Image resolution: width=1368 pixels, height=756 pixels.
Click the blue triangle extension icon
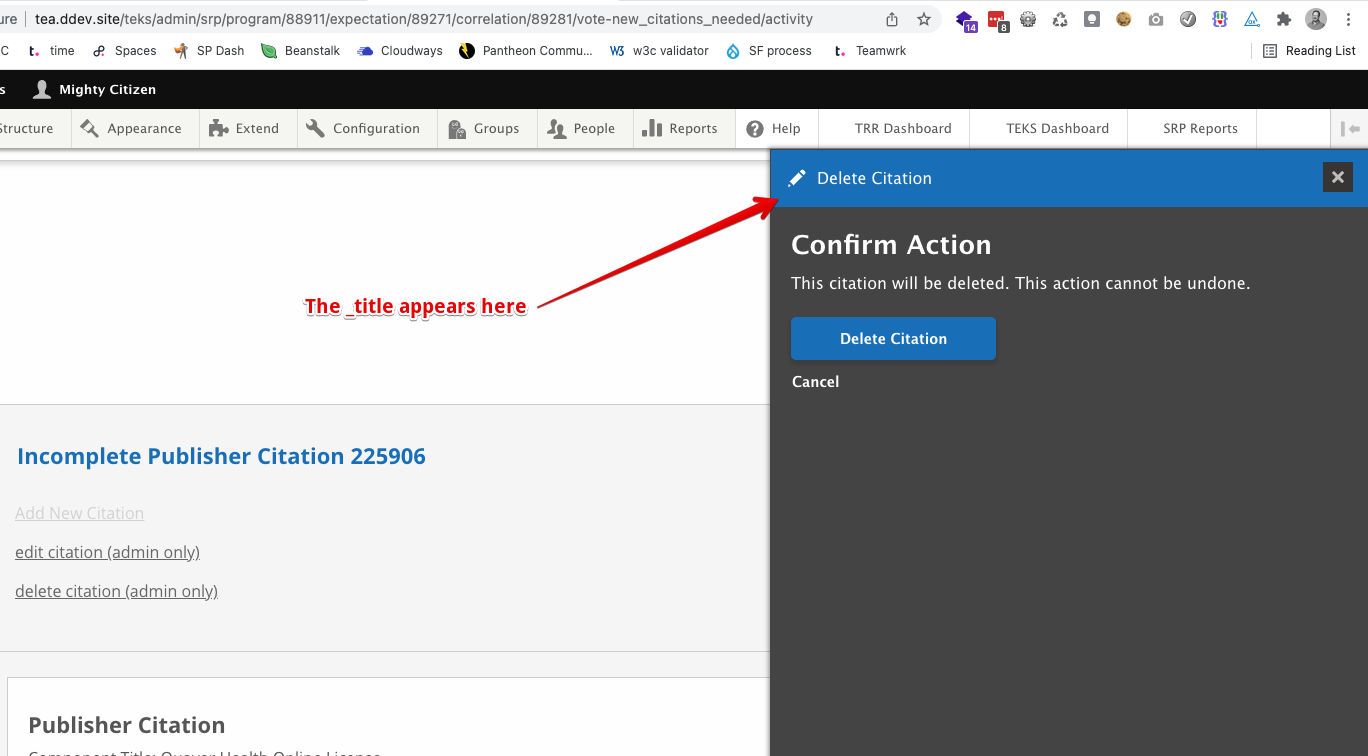[1252, 19]
